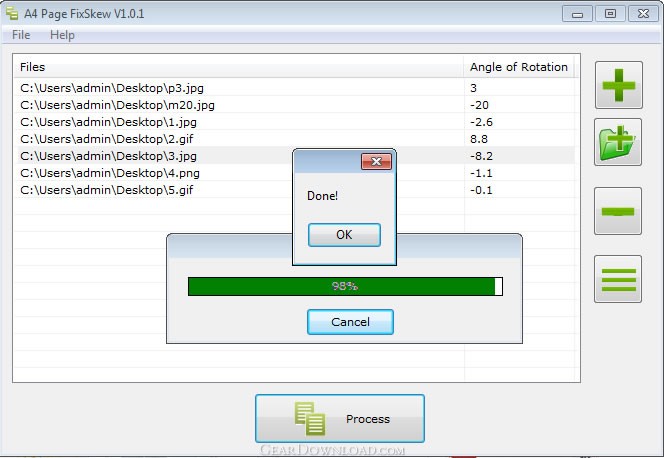
Task: Click the Angle of Rotation column header
Action: [x=519, y=67]
